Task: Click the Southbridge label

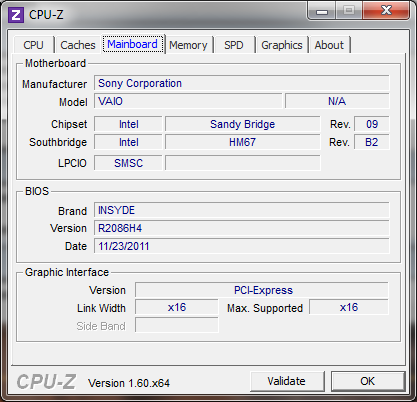Action: point(58,142)
